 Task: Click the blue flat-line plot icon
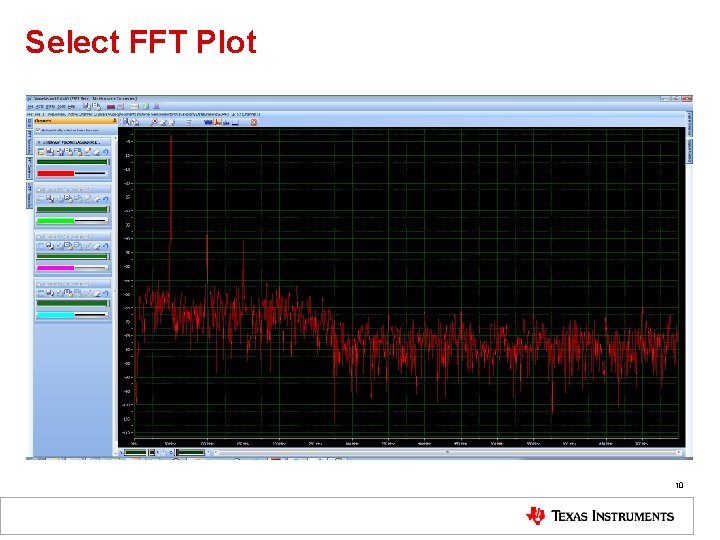[236, 123]
